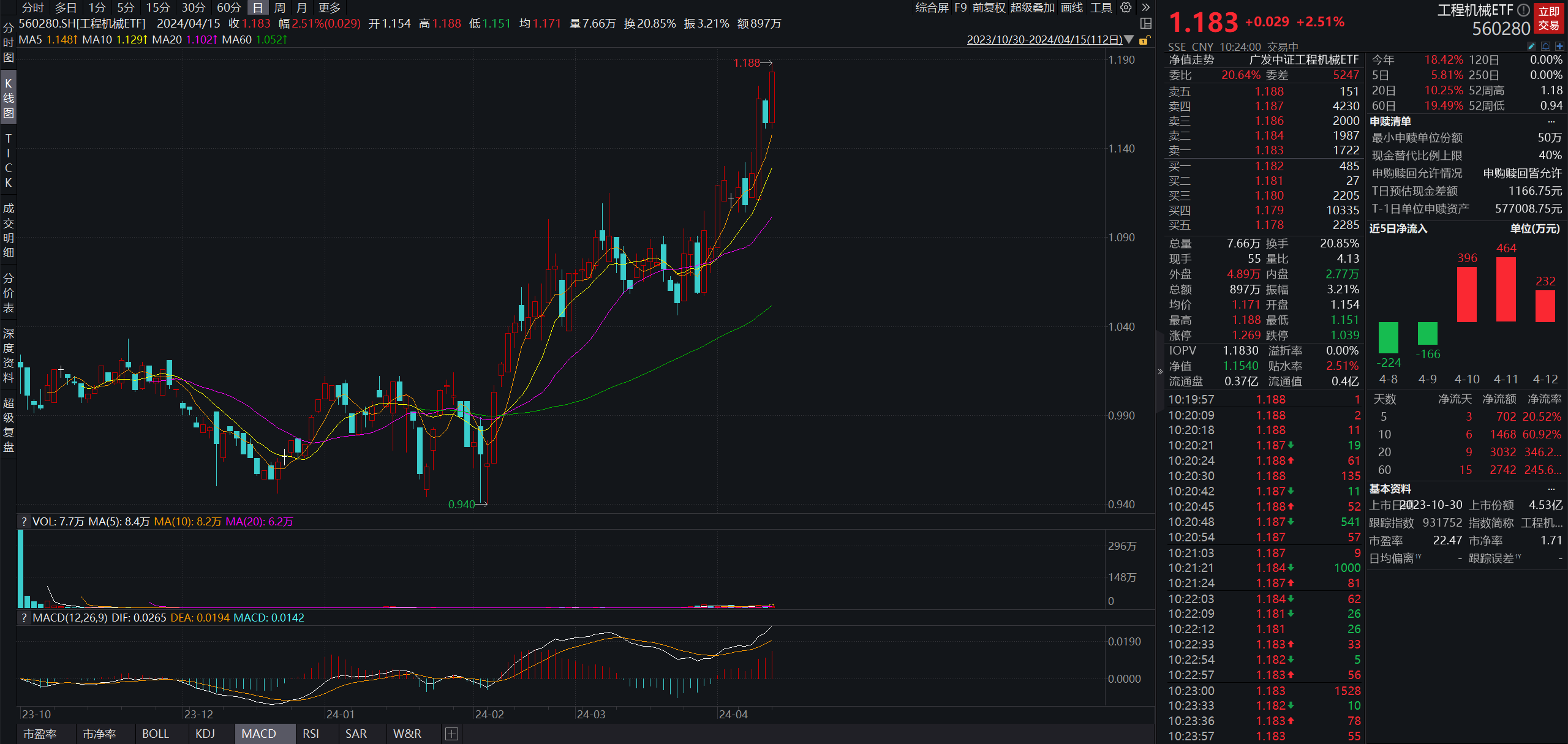
Task: Click the 1.188 high price marker on chart
Action: click(753, 62)
